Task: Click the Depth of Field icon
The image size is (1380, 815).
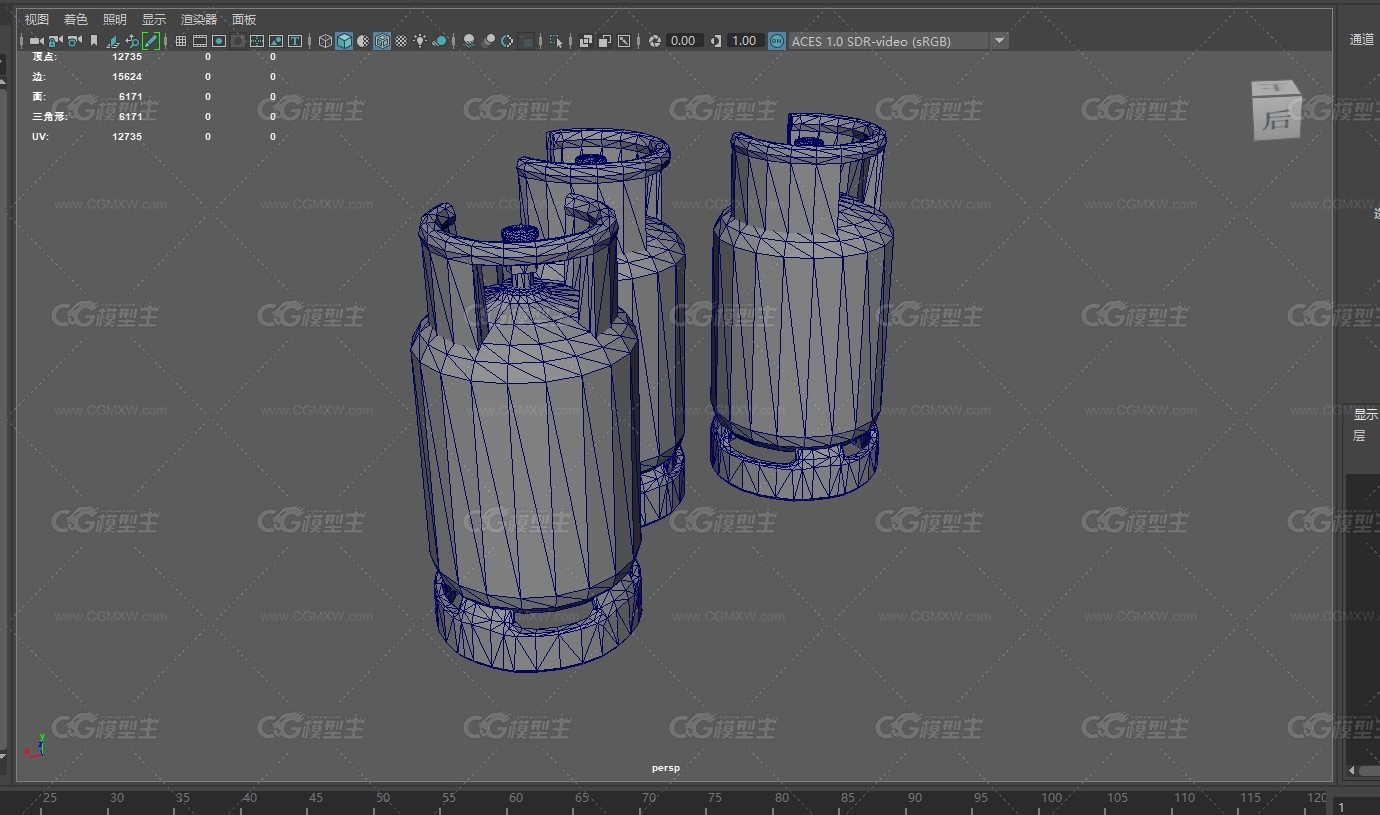Action: tap(526, 41)
